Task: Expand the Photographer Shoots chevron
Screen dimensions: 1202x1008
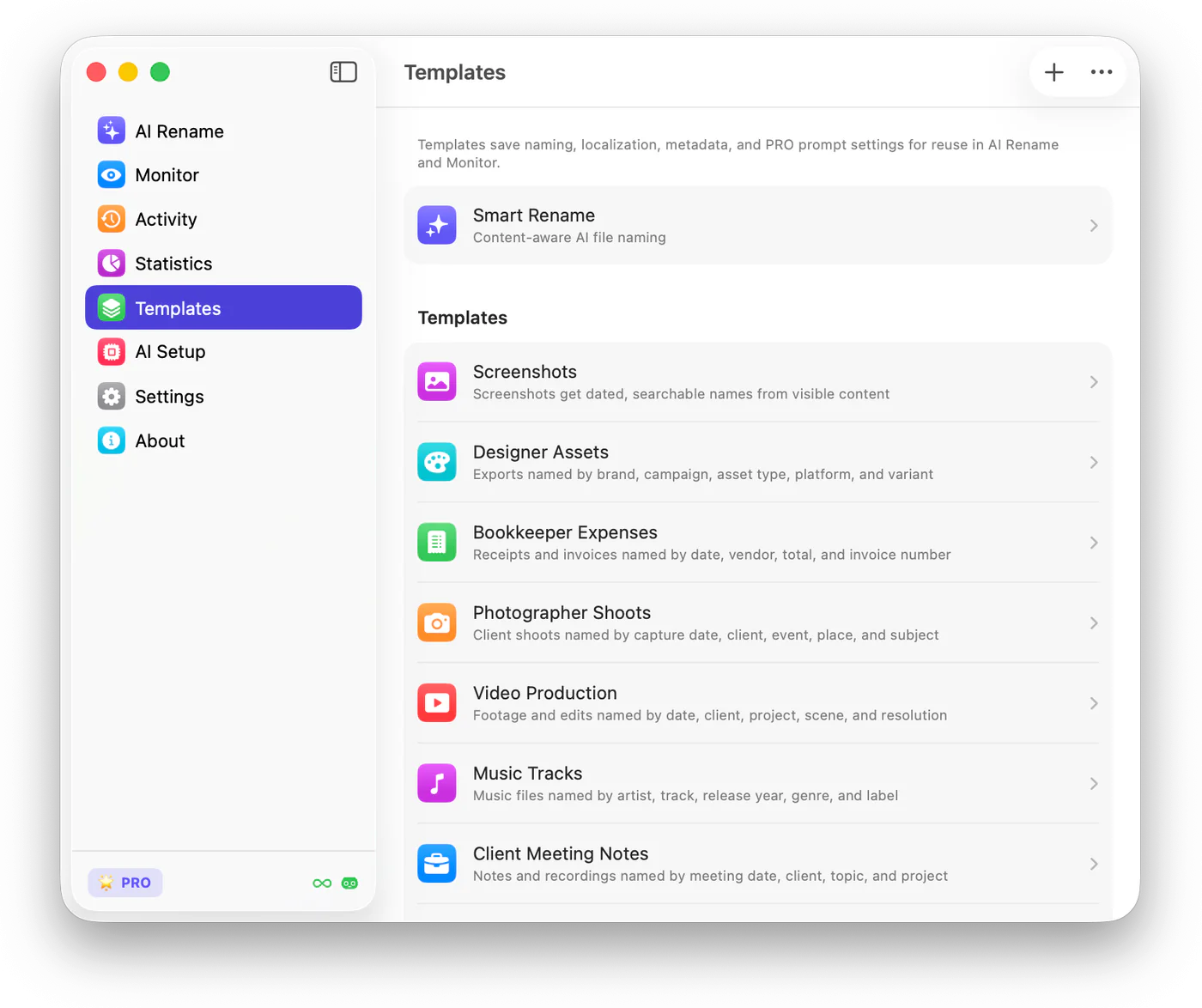Action: [1094, 623]
